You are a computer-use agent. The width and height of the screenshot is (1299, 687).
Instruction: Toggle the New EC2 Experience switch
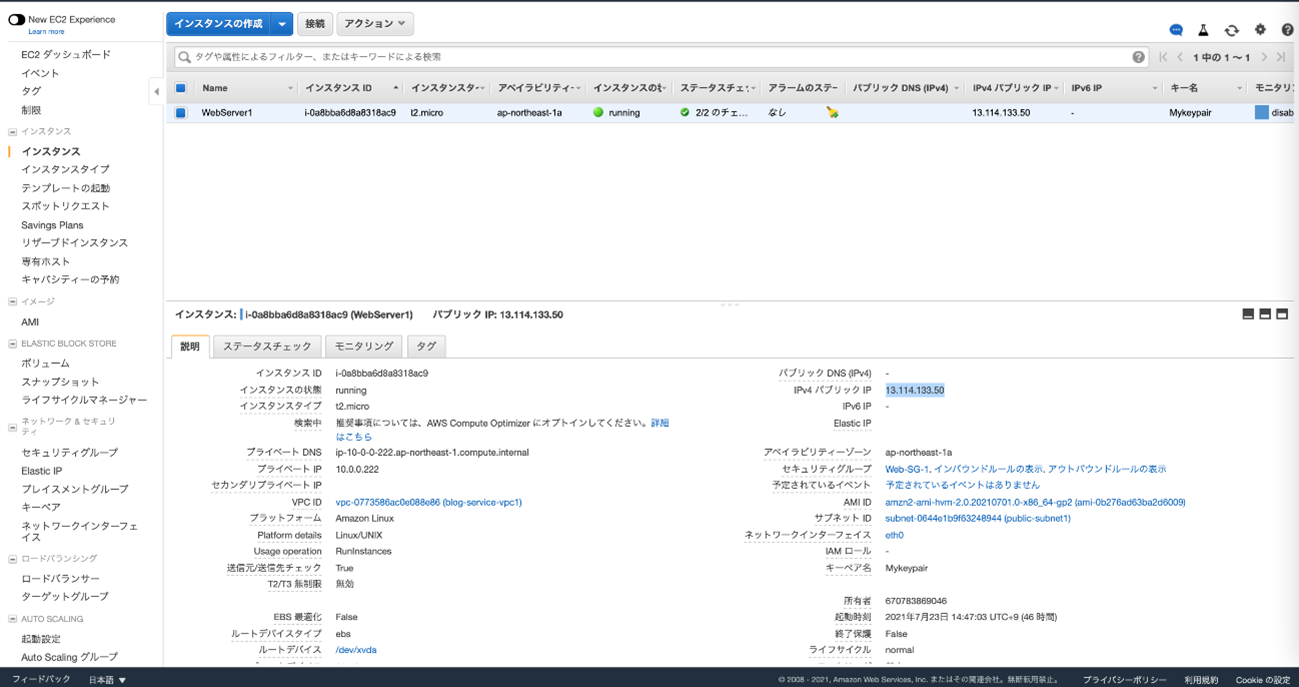(x=17, y=19)
